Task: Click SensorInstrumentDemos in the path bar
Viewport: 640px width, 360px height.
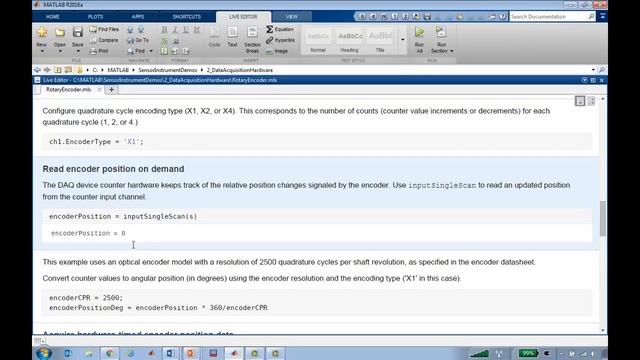Action: pos(167,70)
